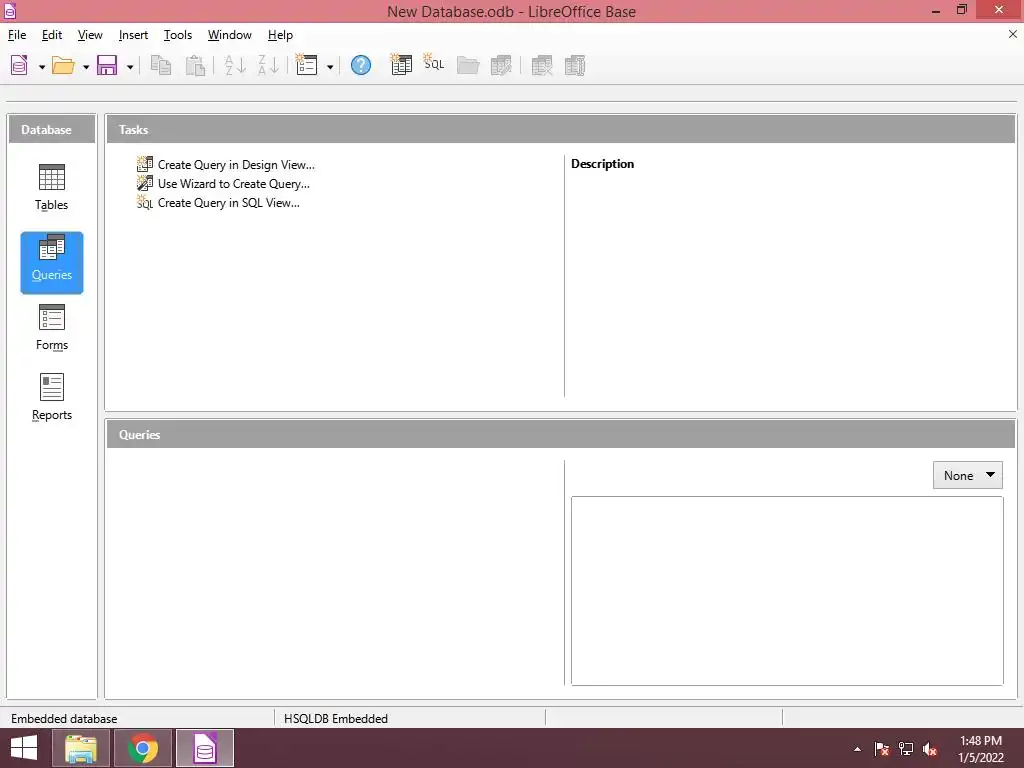Open File Explorer from the taskbar

point(81,748)
